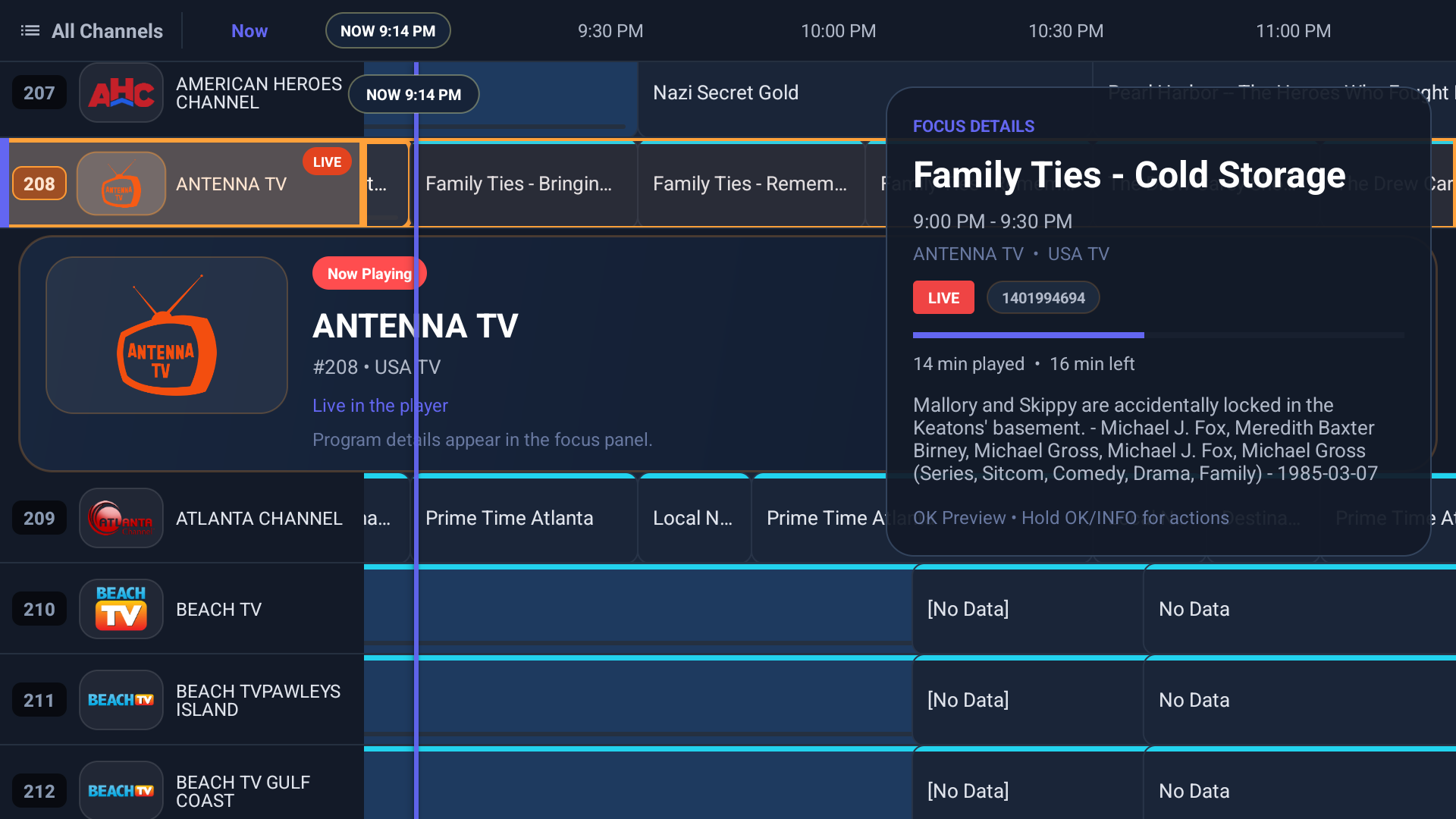Select the ANTENNA TV channel row name
The width and height of the screenshot is (1456, 819).
231,184
